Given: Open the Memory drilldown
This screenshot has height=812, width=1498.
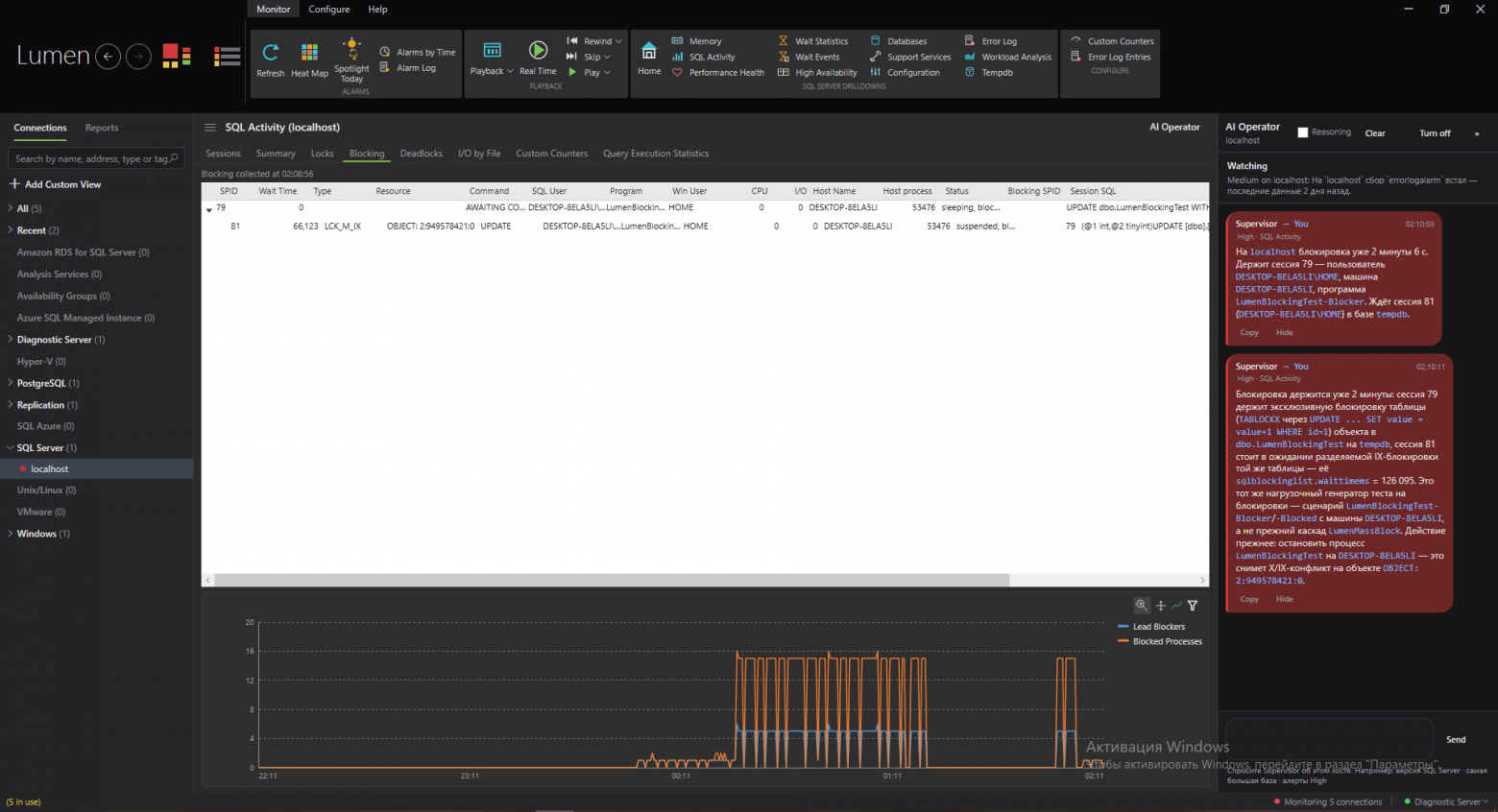Looking at the screenshot, I should point(696,41).
